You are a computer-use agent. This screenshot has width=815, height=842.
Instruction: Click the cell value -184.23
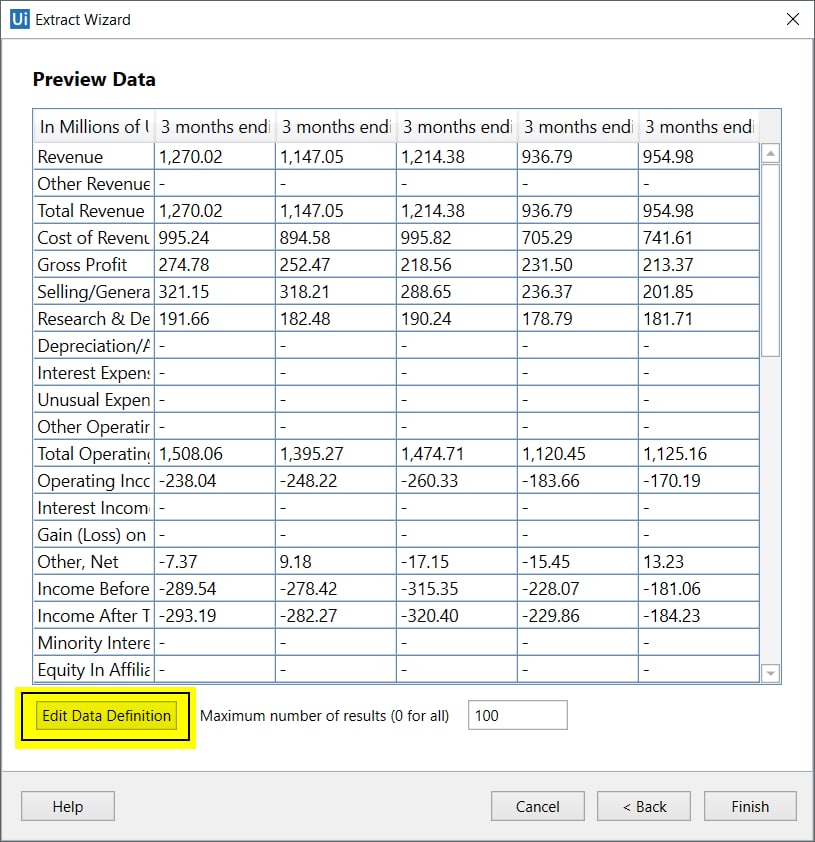click(x=699, y=615)
